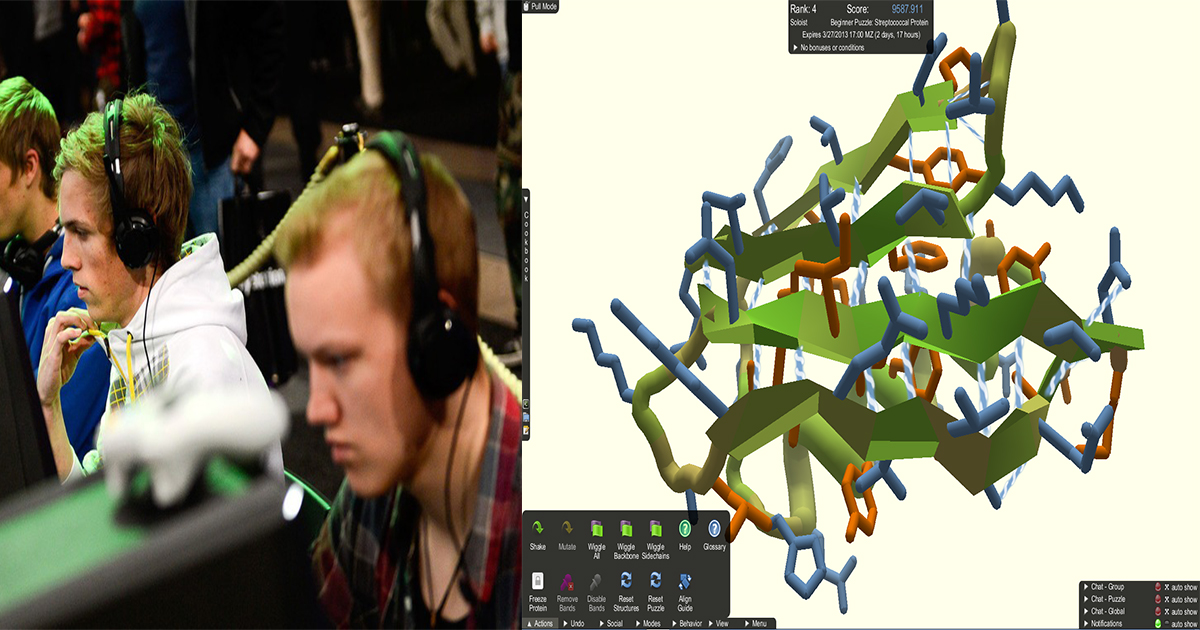The width and height of the screenshot is (1200, 630).
Task: Select the Wiggle Backbone tool
Action: pyautogui.click(x=626, y=529)
